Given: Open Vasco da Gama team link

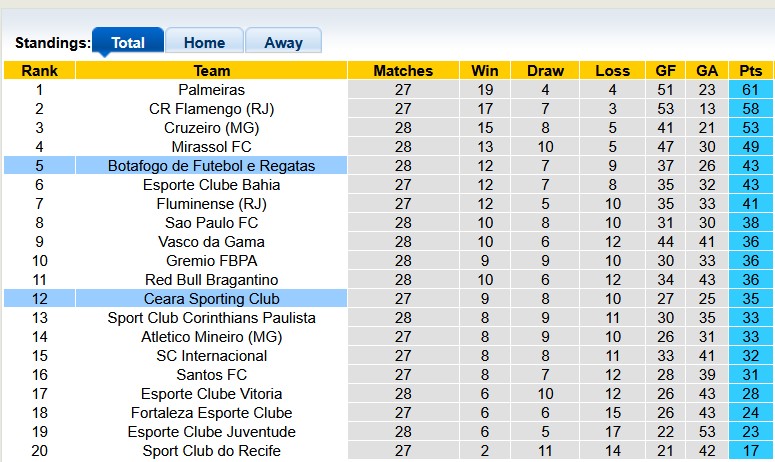Looking at the screenshot, I should 211,242.
